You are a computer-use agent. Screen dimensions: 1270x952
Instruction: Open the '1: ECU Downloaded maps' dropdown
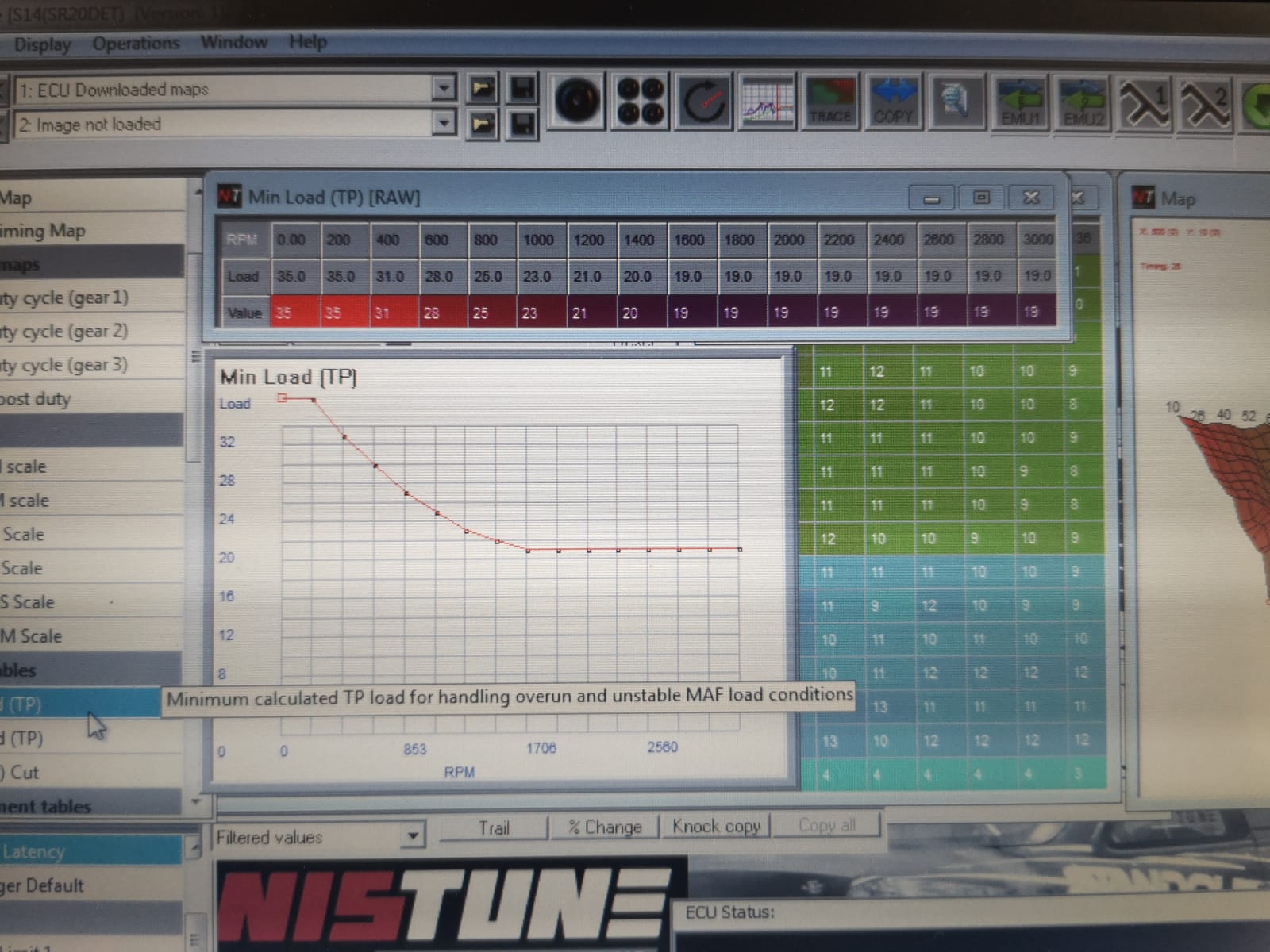coord(444,87)
